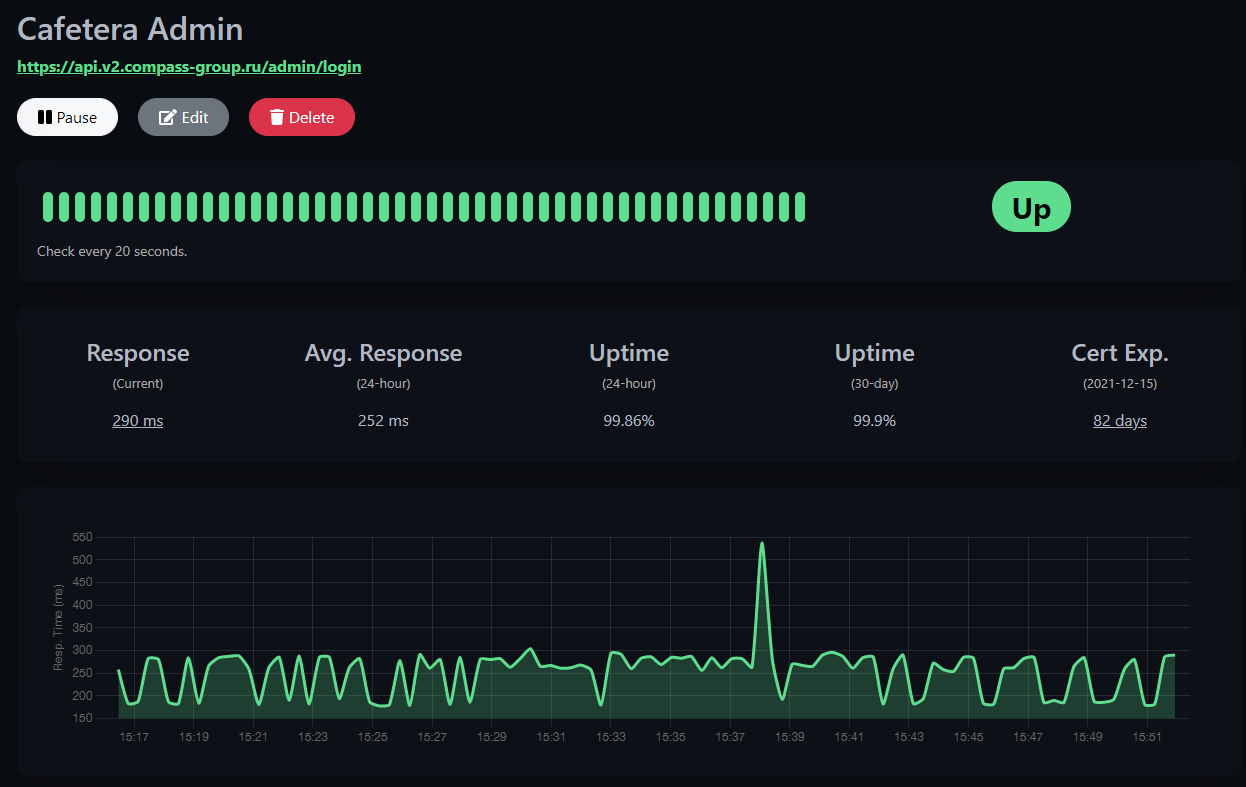Click the pause icon in Pause button
Image resolution: width=1246 pixels, height=787 pixels.
pyautogui.click(x=44, y=117)
